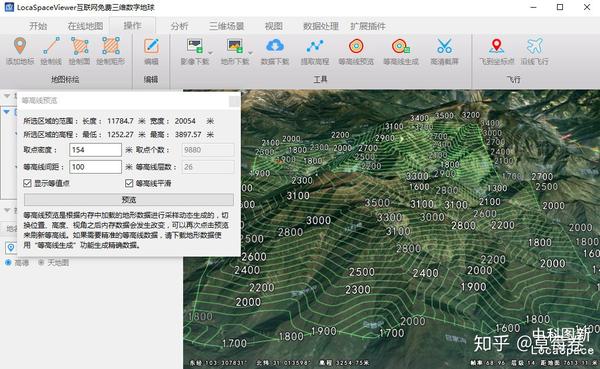Screen dimensions: 600x369
Task: Click the 沿线飞行 airplane fly-along-line icon
Action: 535,46
